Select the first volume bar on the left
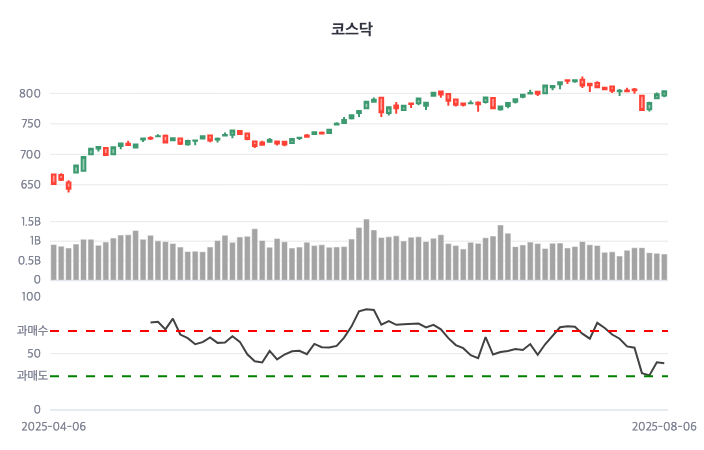This screenshot has height=450, width=704. click(54, 262)
